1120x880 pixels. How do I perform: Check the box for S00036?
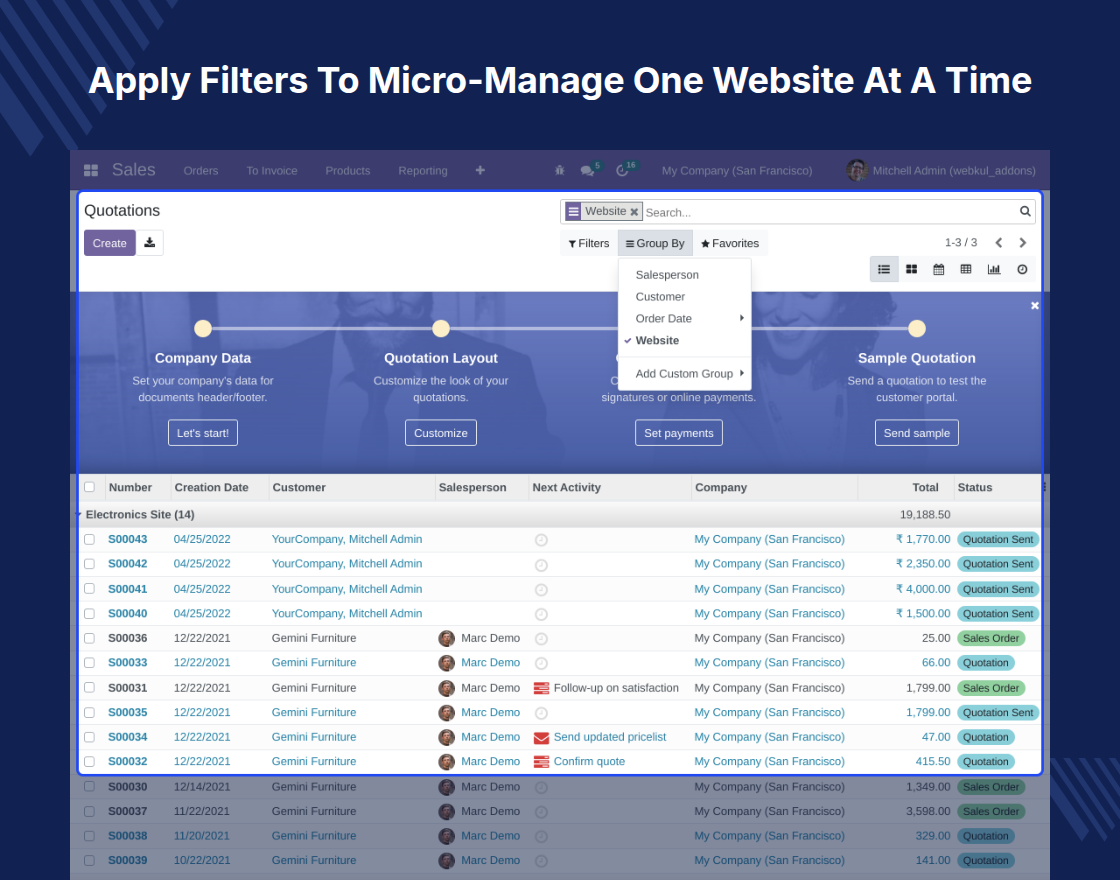[89, 638]
